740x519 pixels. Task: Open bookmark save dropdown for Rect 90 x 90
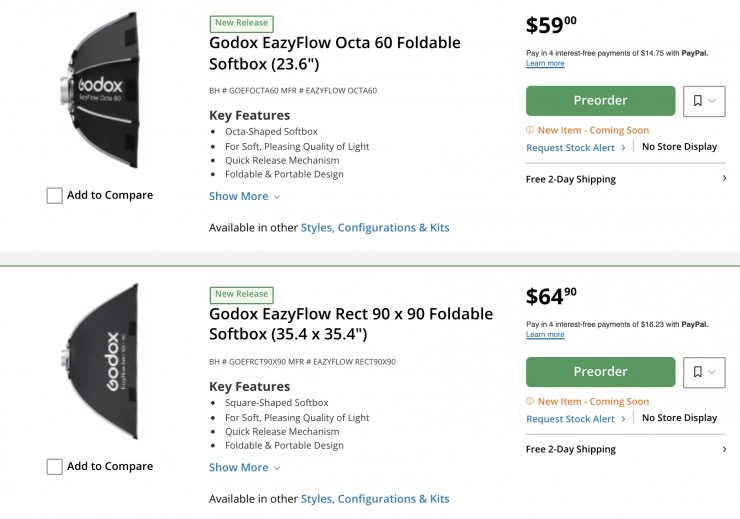coord(704,372)
